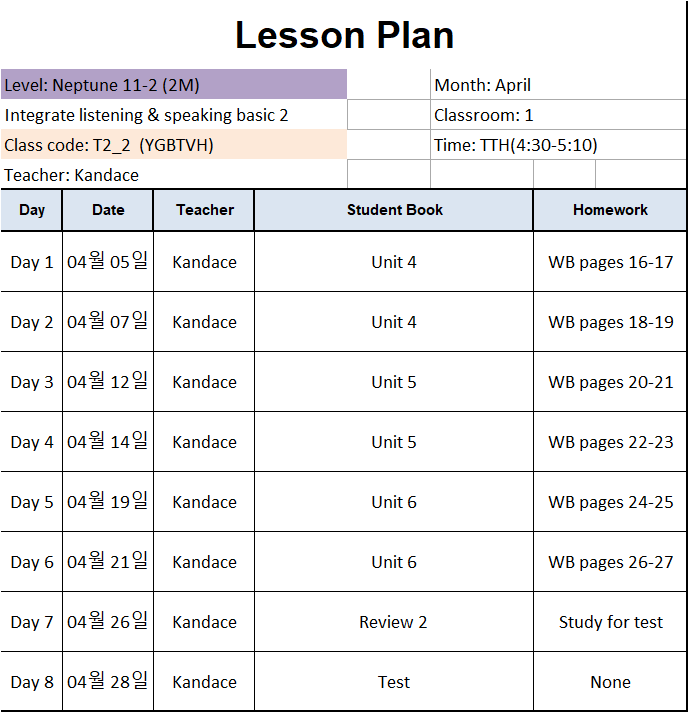Select the 04월 07일 date cell
This screenshot has height=712, width=688.
pos(108,321)
